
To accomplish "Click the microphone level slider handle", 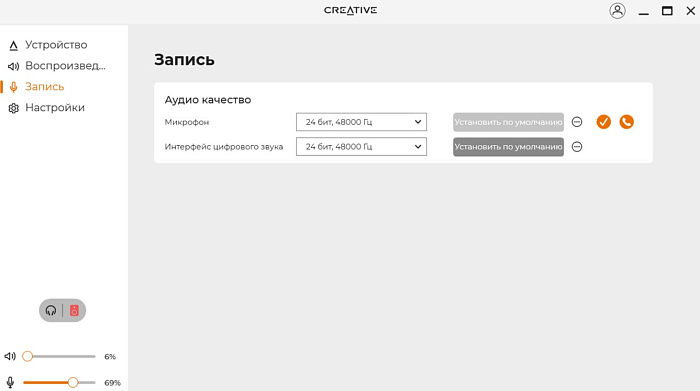I will pos(73,382).
